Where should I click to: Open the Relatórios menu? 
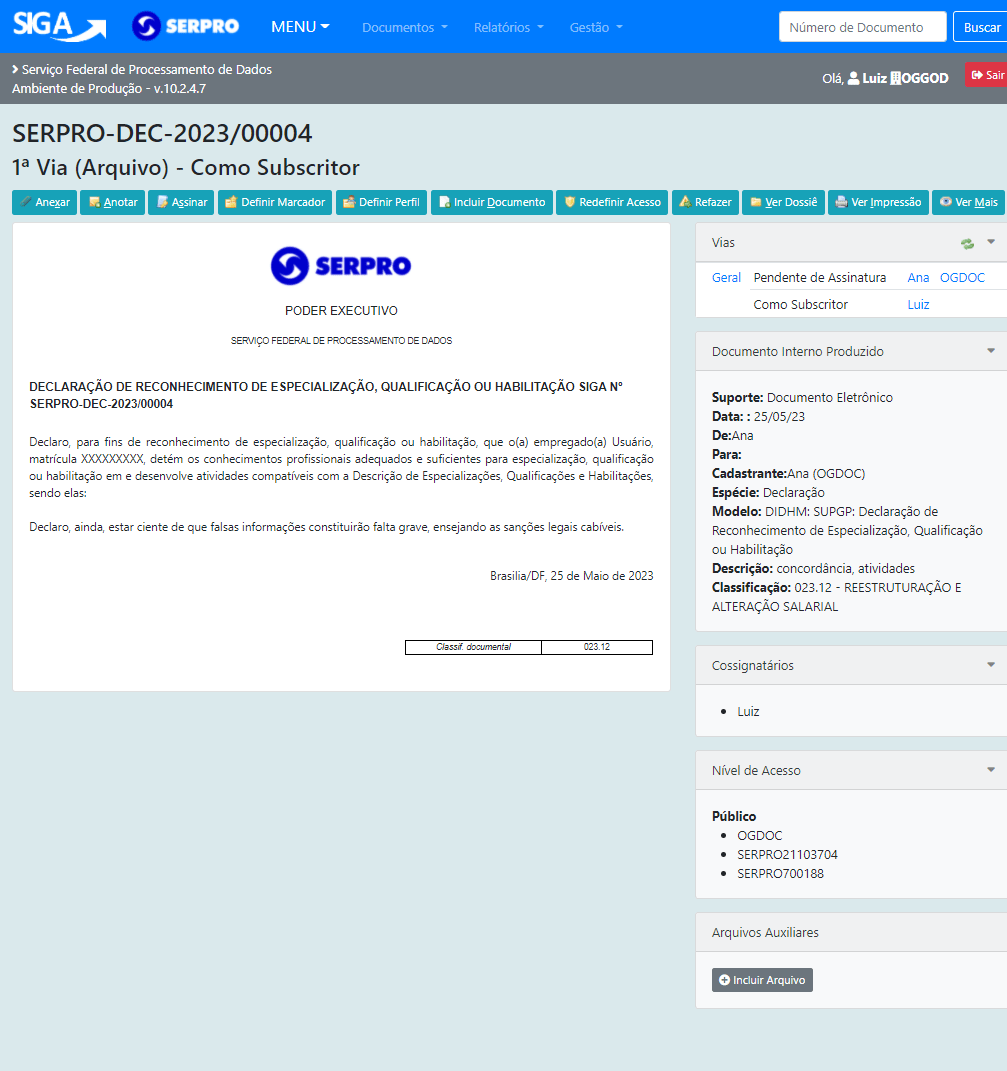(x=508, y=27)
